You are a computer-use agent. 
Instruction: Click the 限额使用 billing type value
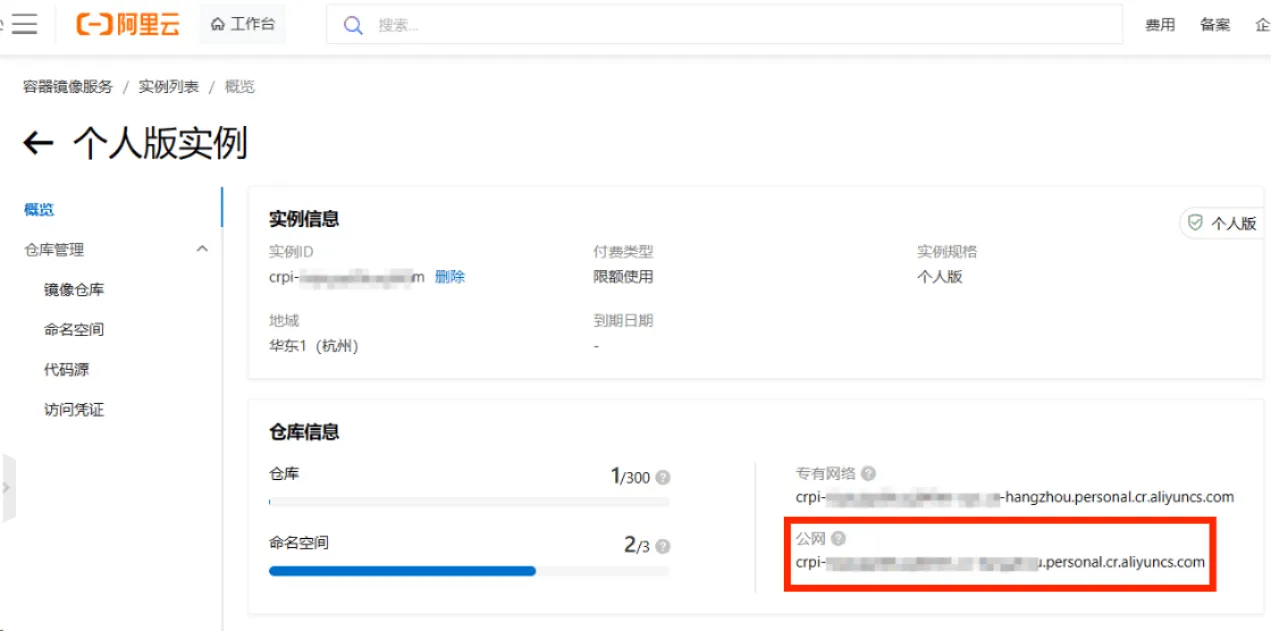point(623,277)
